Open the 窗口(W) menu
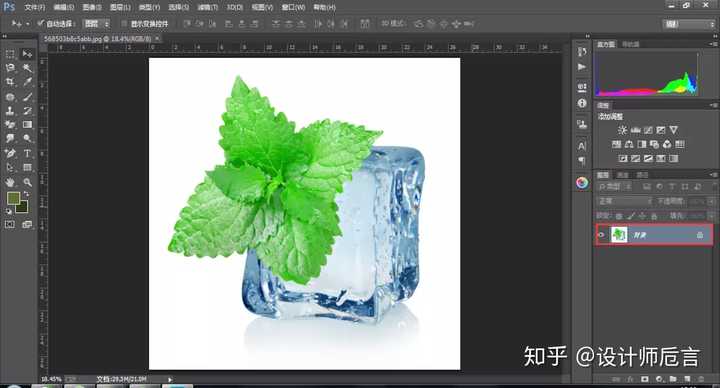 293,7
